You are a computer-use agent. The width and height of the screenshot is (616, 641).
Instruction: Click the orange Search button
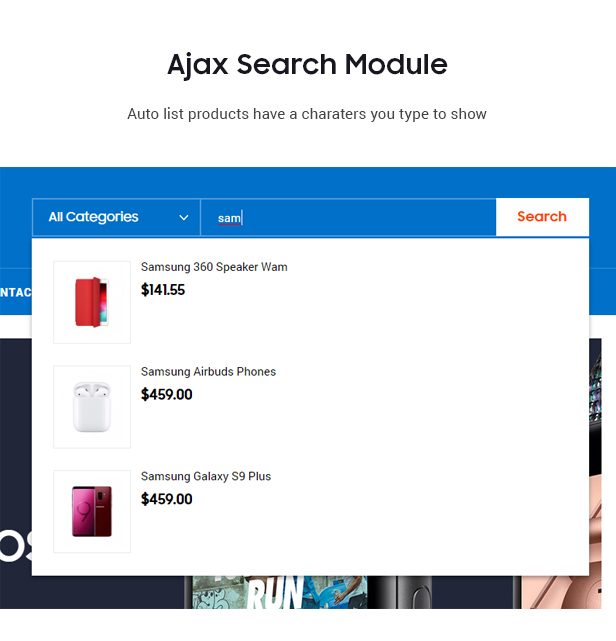pyautogui.click(x=542, y=217)
